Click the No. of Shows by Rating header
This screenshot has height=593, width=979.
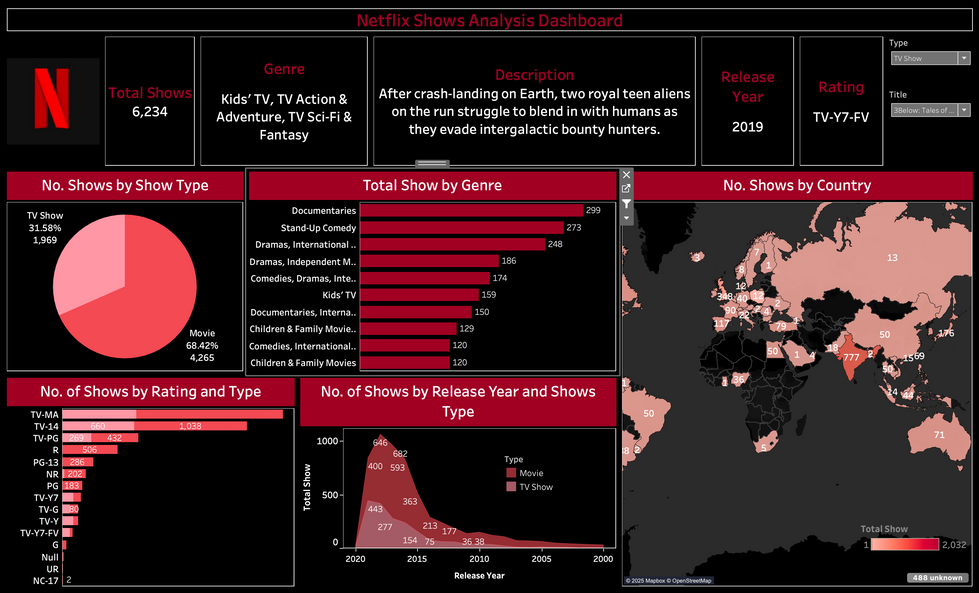pyautogui.click(x=150, y=391)
